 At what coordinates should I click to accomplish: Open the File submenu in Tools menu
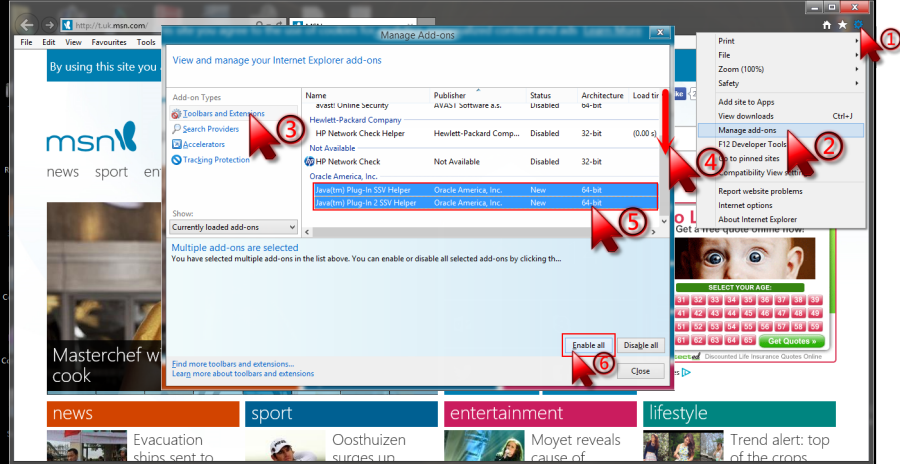pyautogui.click(x=781, y=55)
